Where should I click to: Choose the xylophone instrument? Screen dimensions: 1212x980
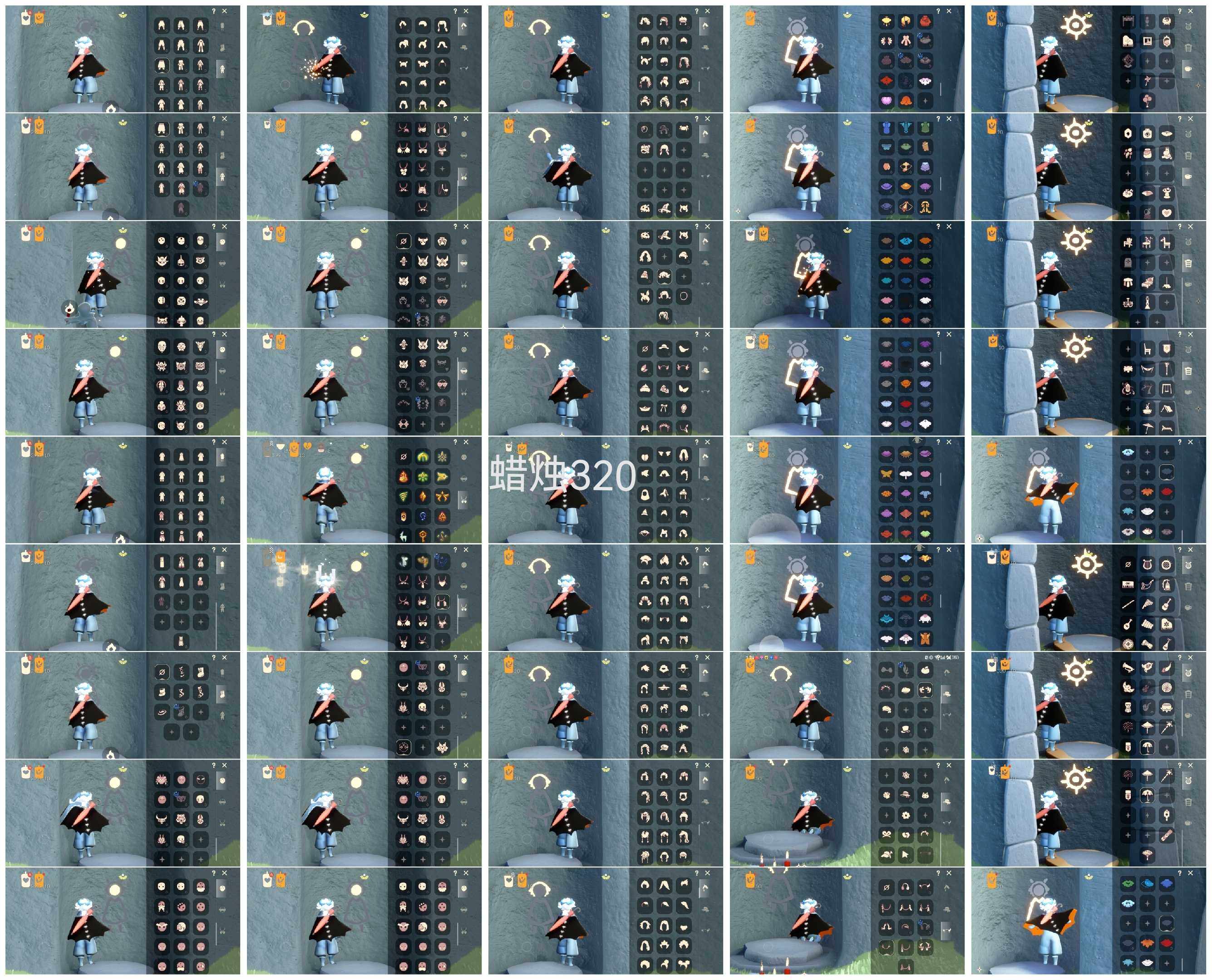pos(1147,624)
